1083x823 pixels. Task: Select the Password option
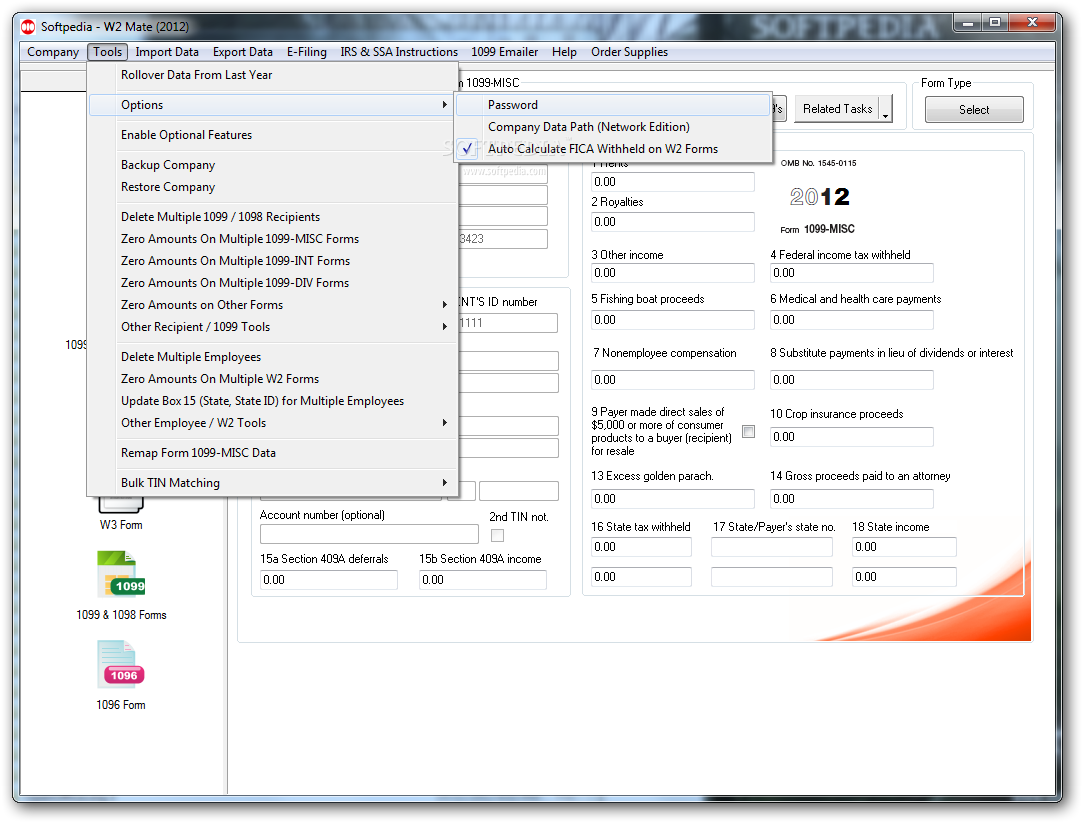pyautogui.click(x=613, y=105)
